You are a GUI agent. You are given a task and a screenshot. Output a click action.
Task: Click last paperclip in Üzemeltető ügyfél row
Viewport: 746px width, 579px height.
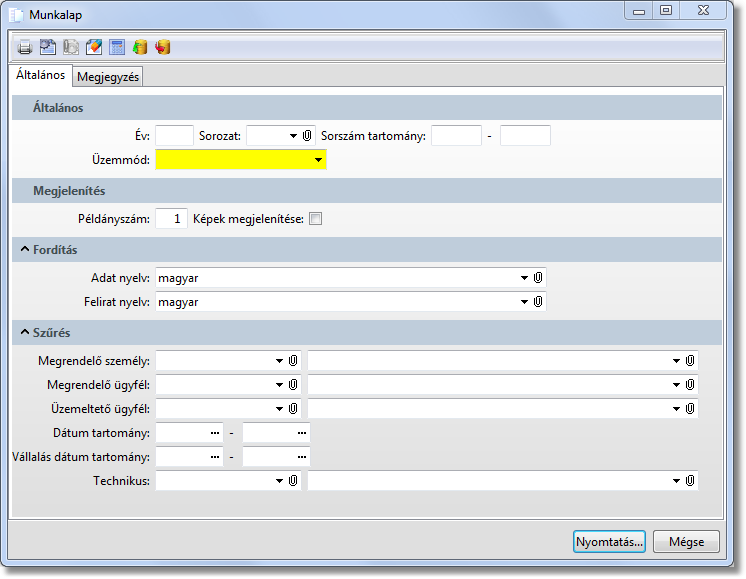[x=690, y=408]
